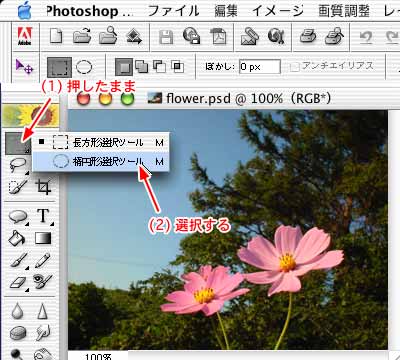This screenshot has width=400, height=360.
Task: Open the marquee tool flyout in toolbox
Action: [x=18, y=143]
